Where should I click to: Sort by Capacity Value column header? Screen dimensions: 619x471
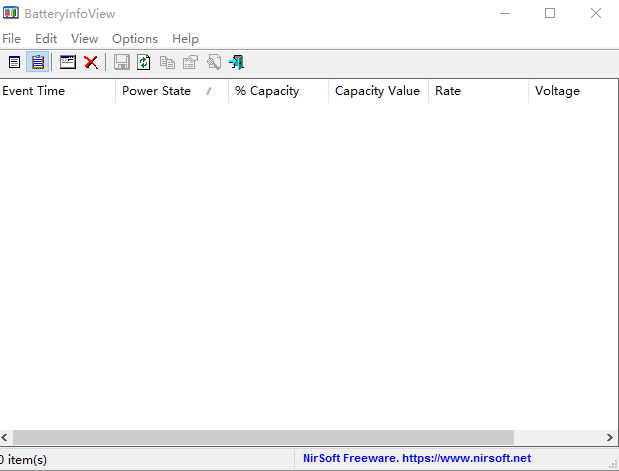tap(378, 91)
